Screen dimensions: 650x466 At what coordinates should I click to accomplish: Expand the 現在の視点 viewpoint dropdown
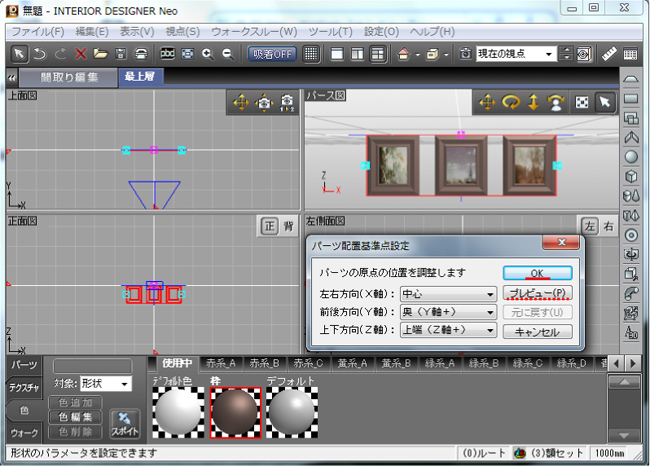click(549, 53)
